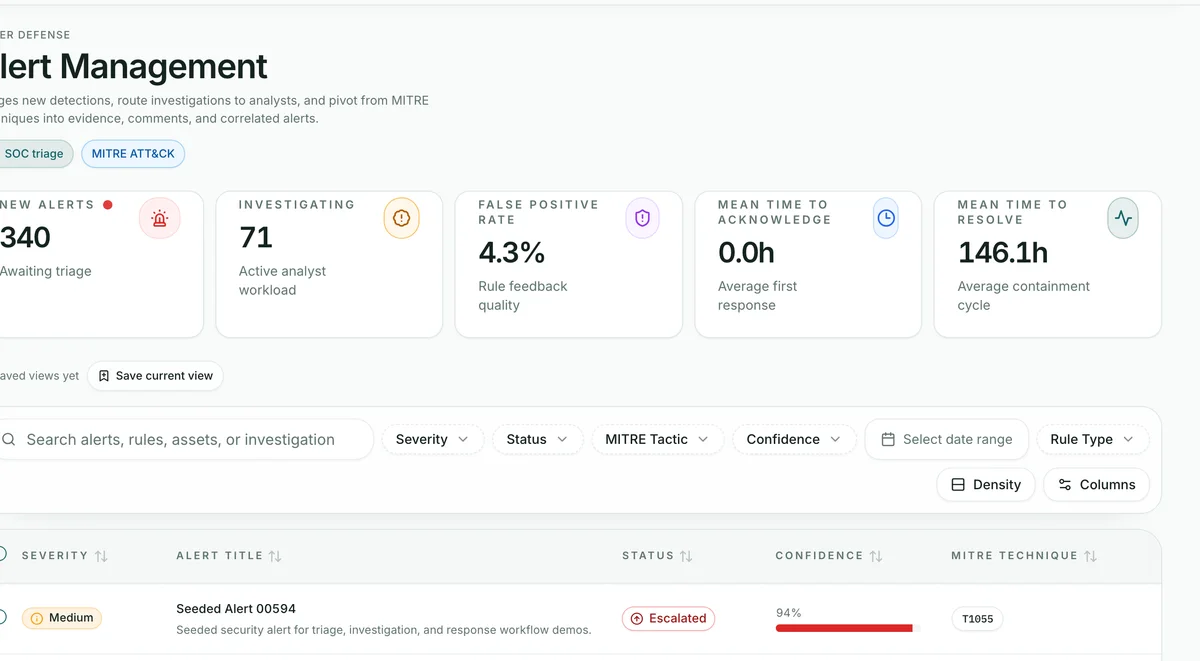Viewport: 1200px width, 661px height.
Task: Click the Search alerts input field
Action: tap(182, 439)
